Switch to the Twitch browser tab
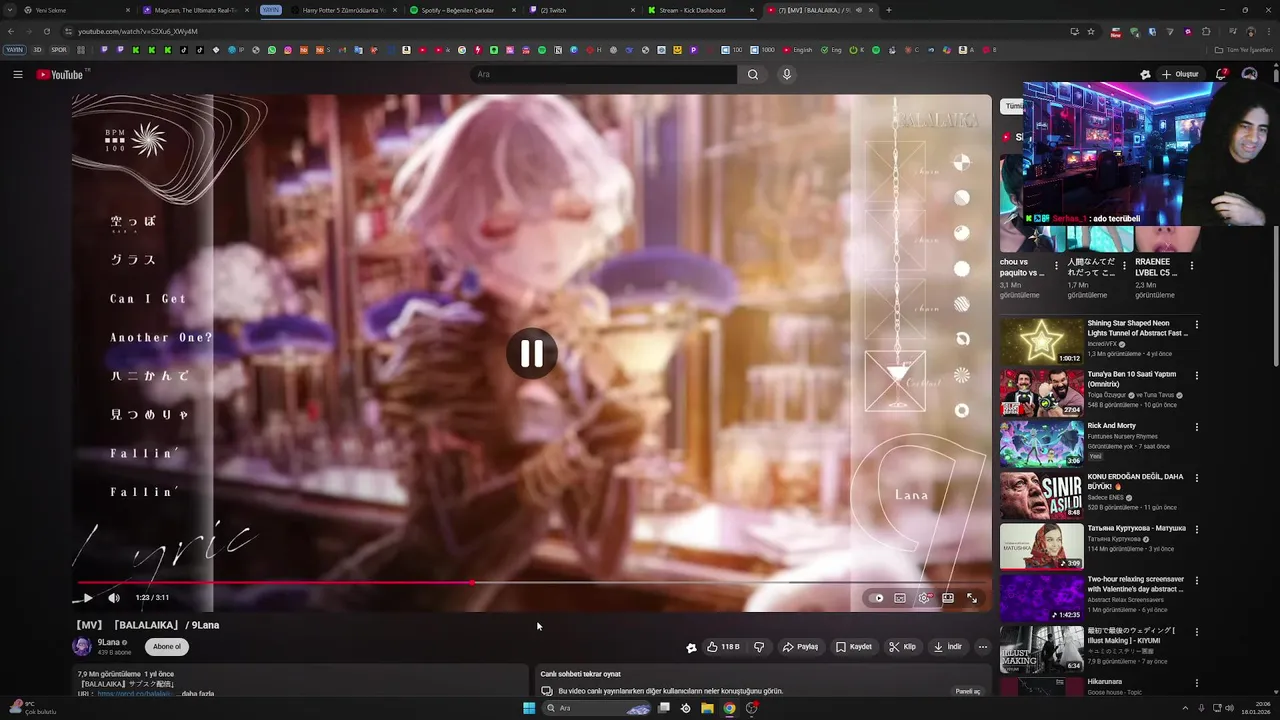 click(x=583, y=10)
